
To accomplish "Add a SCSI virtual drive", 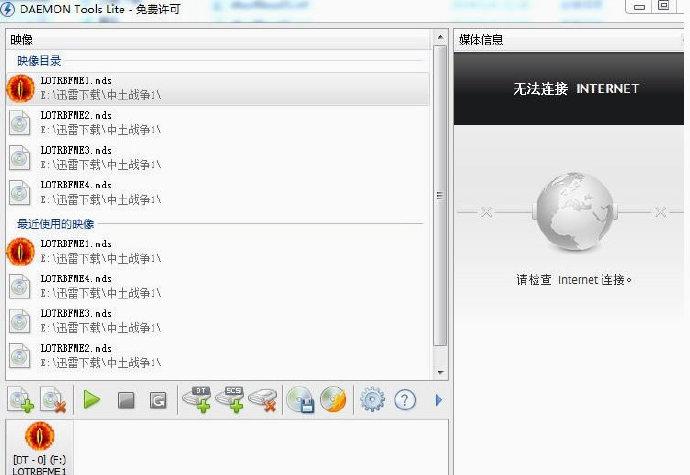I will tap(229, 399).
